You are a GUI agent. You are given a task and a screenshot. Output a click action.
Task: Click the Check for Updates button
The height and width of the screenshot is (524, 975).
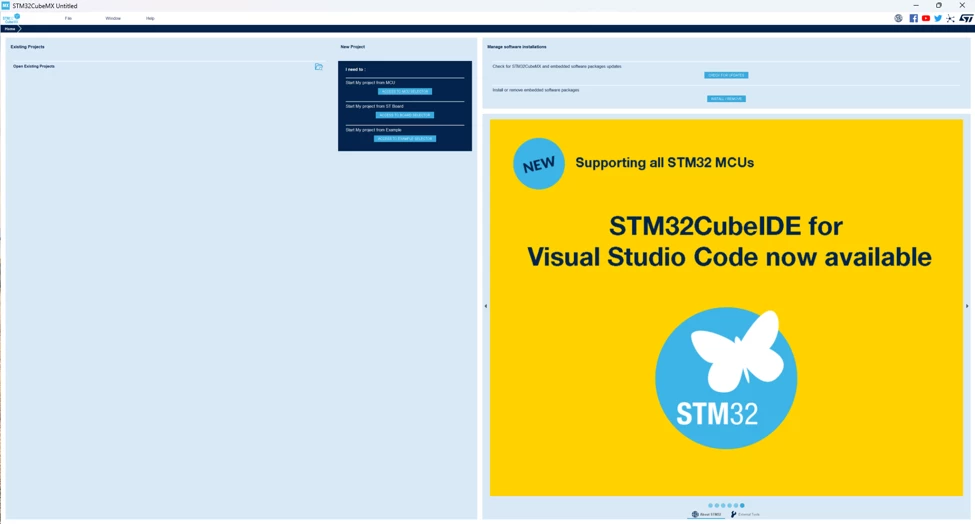tap(726, 75)
